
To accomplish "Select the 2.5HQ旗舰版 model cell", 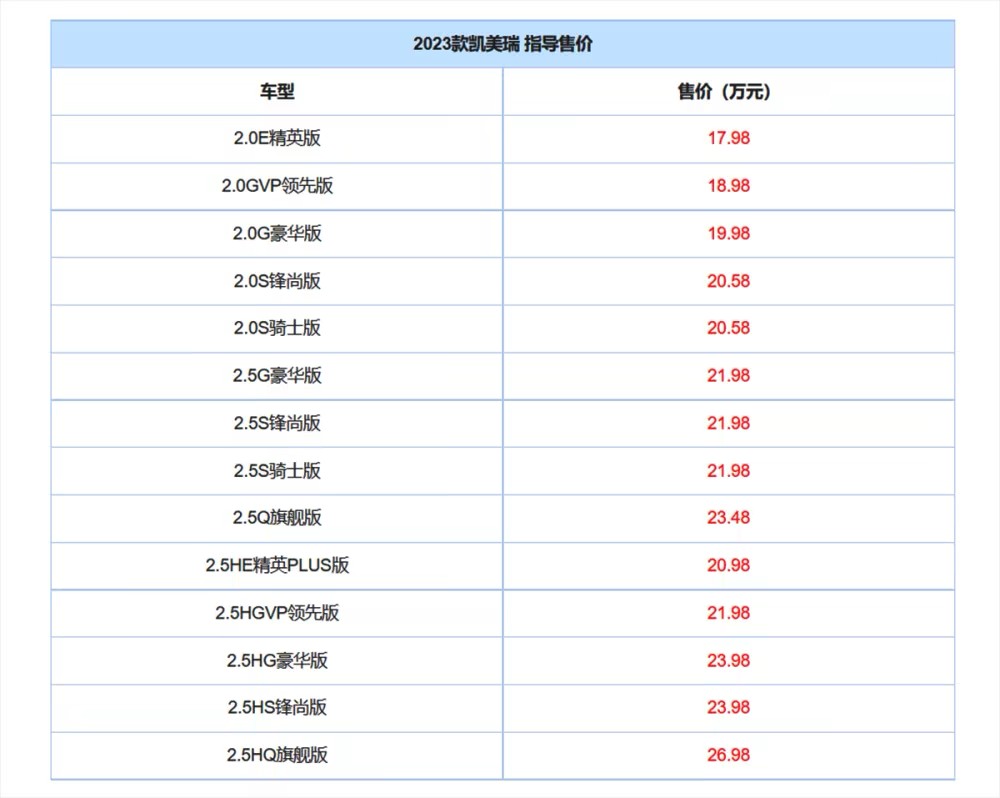I will 277,755.
